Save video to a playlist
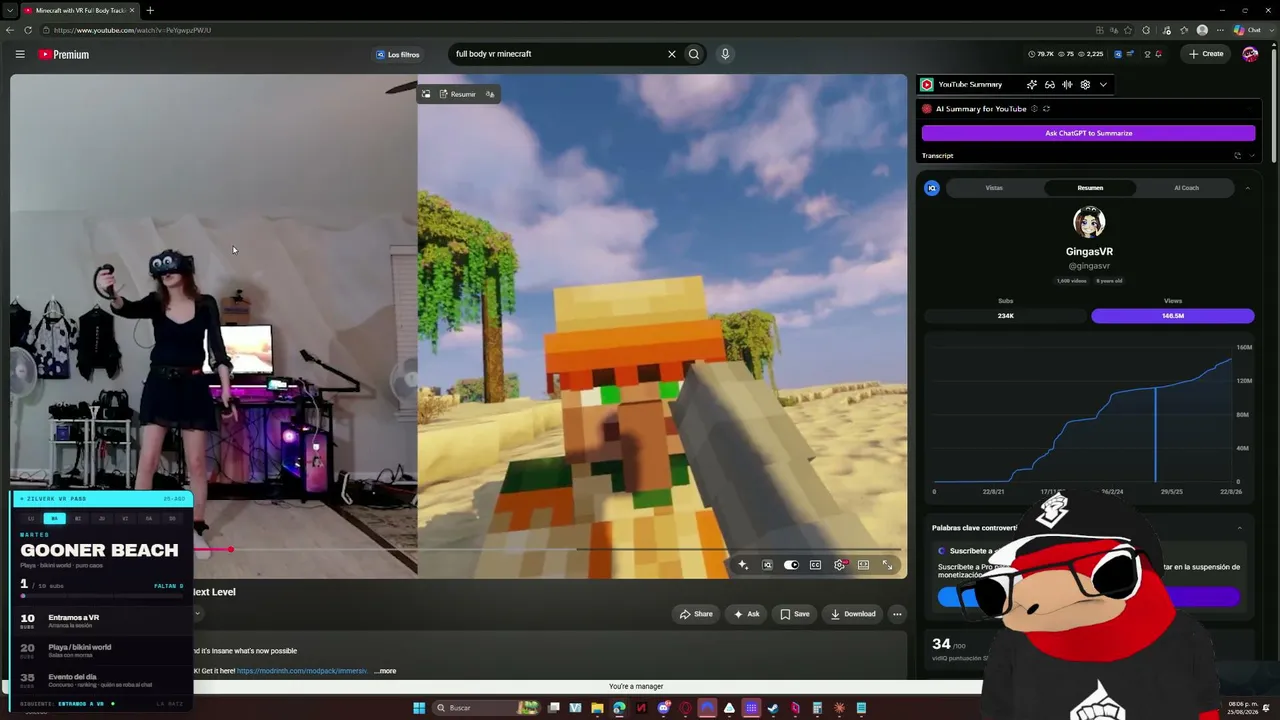This screenshot has height=720, width=1280. 795,614
